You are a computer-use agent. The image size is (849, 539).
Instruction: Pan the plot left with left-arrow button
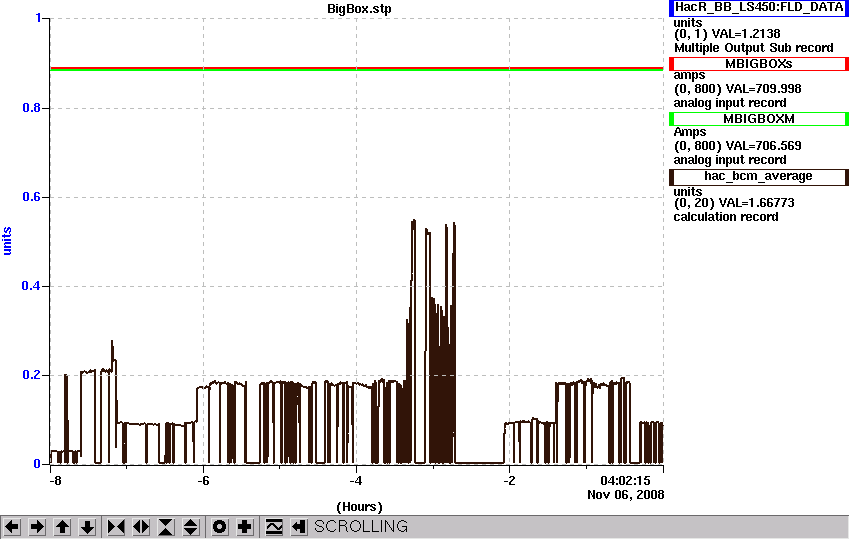[x=12, y=527]
